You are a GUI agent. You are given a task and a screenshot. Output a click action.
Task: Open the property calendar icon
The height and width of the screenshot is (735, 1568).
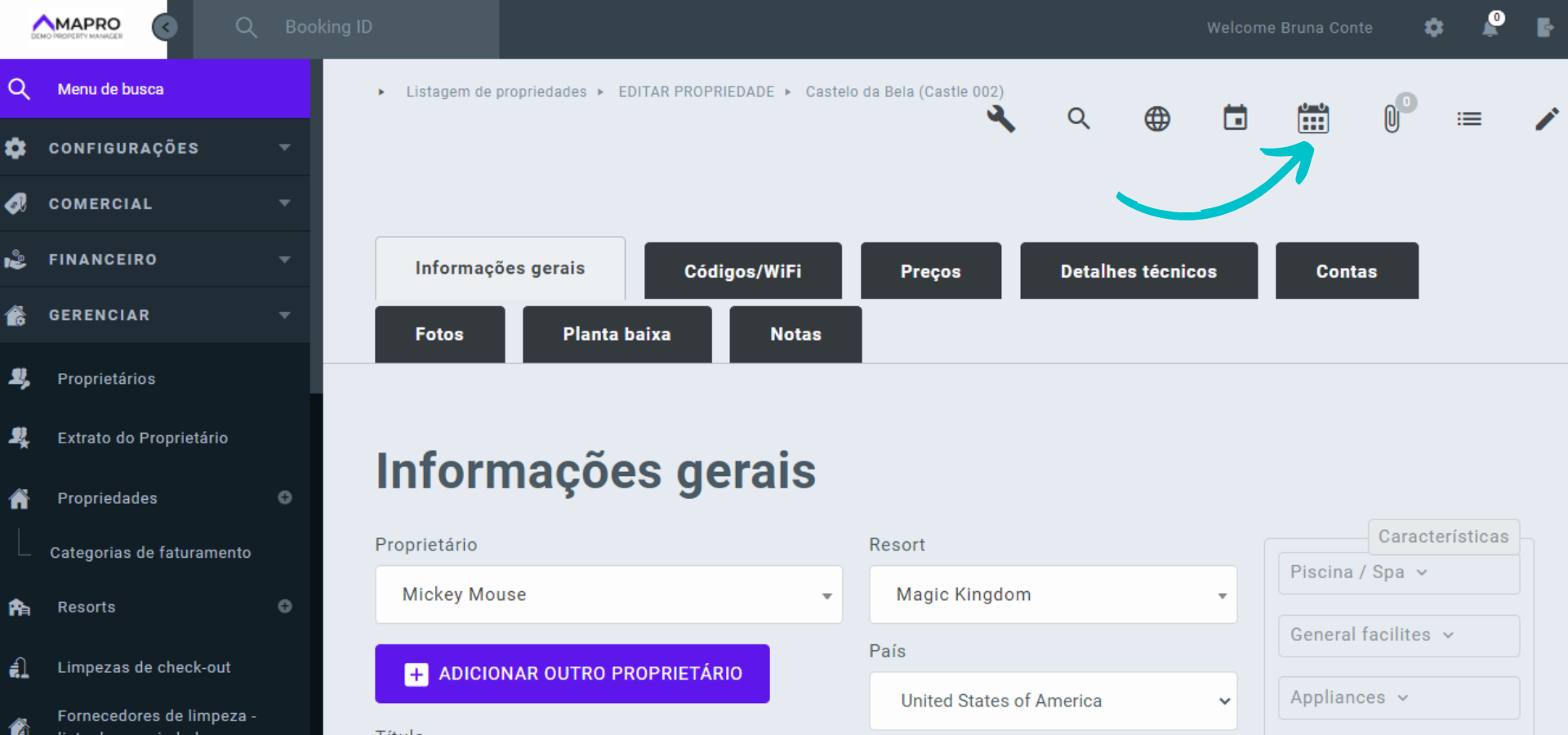(1234, 118)
